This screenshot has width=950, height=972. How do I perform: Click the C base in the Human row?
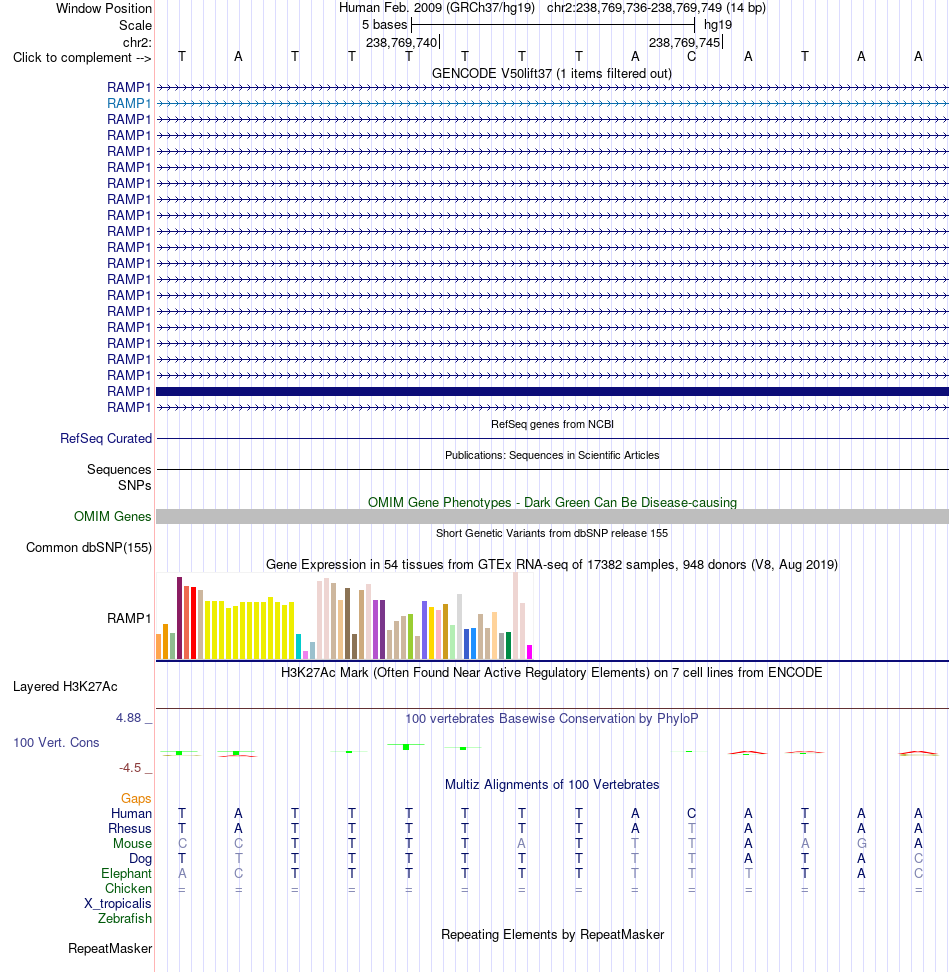tap(692, 813)
